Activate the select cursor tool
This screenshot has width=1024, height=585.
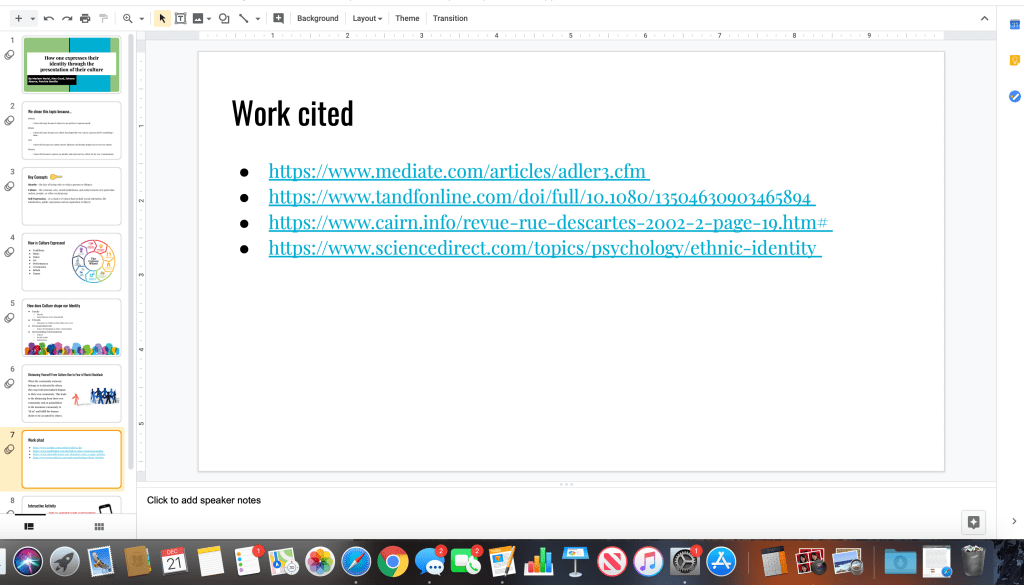click(163, 18)
